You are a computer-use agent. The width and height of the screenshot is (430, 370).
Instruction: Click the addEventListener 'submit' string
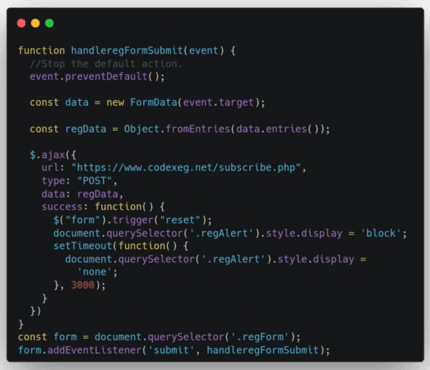pyautogui.click(x=171, y=350)
